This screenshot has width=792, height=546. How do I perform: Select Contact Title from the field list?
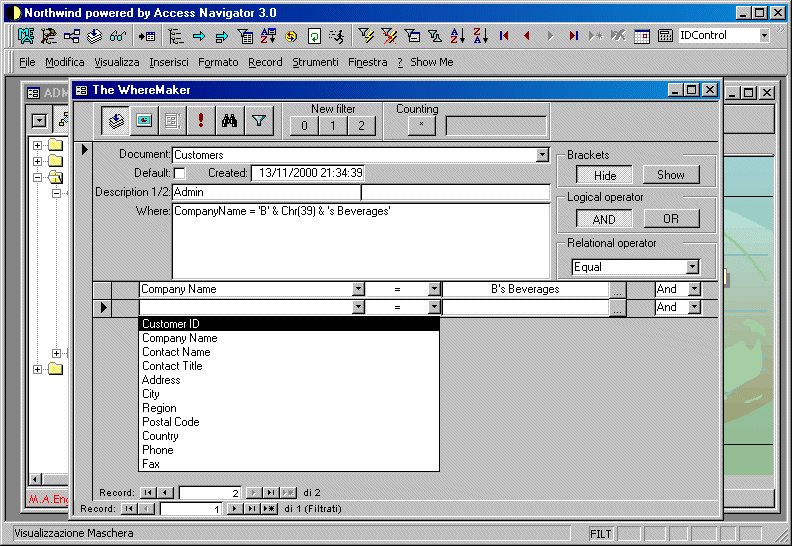coord(172,366)
